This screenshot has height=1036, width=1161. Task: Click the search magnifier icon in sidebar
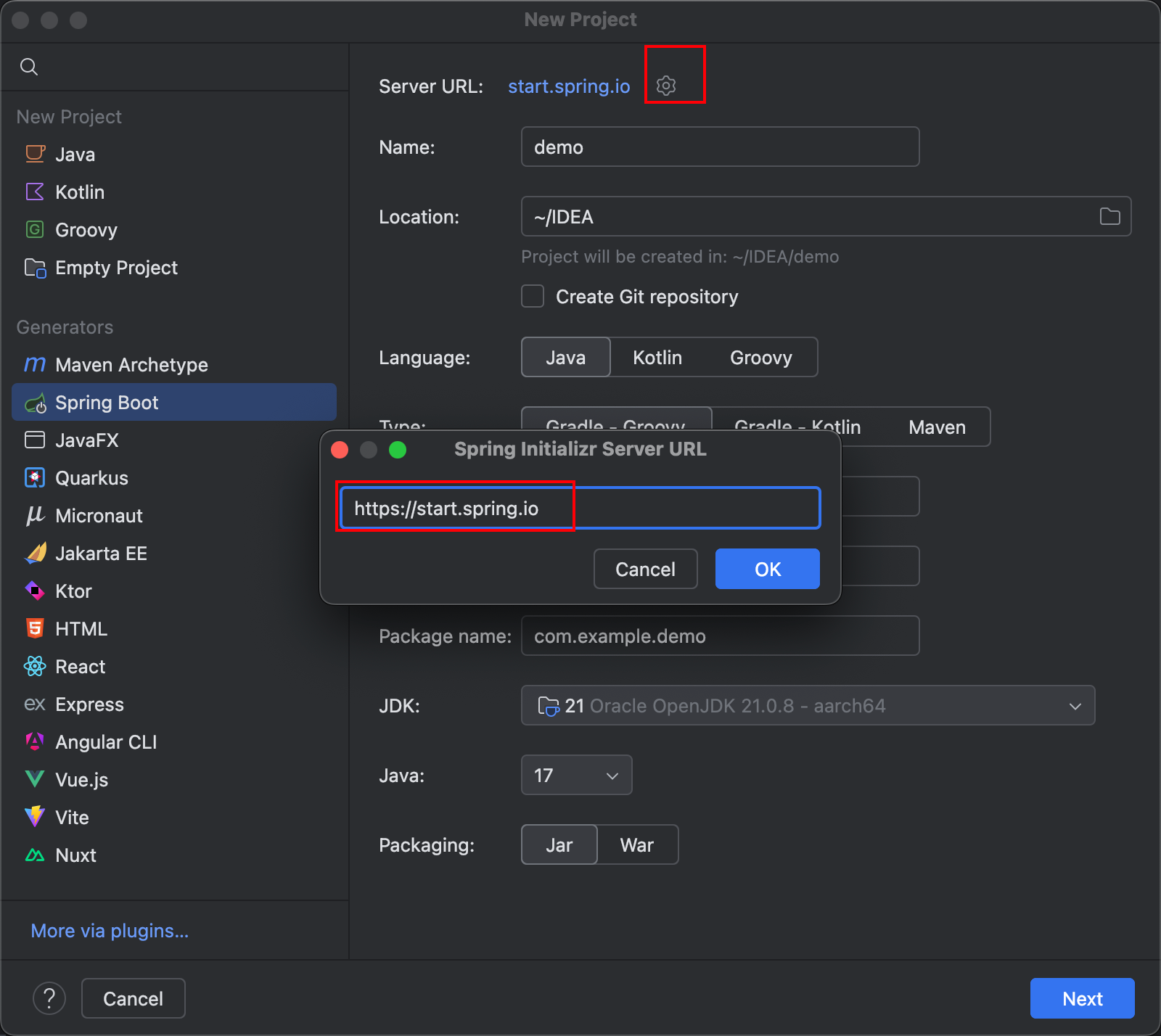29,67
